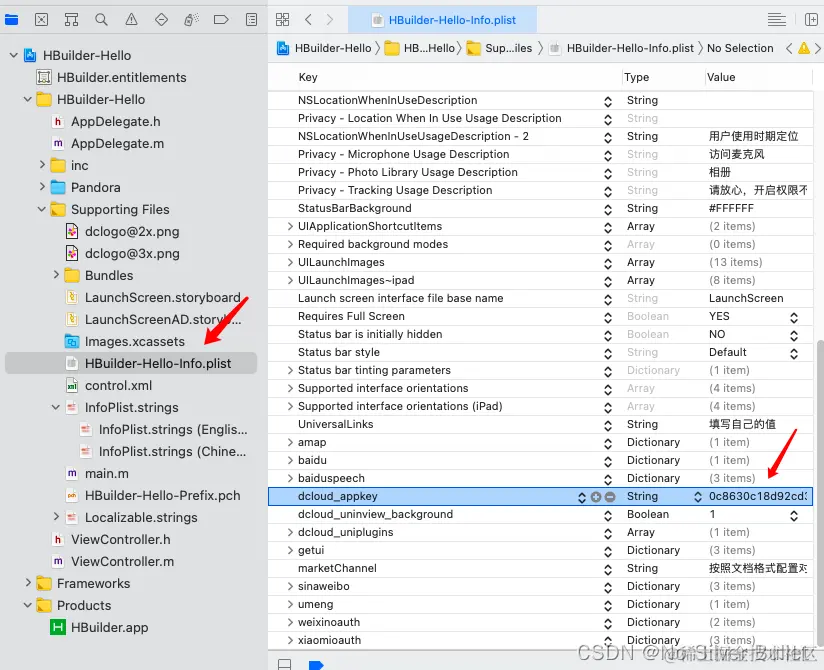Click the HB...Hello folder in jump bar
Viewport: 824px width, 670px height.
point(420,48)
